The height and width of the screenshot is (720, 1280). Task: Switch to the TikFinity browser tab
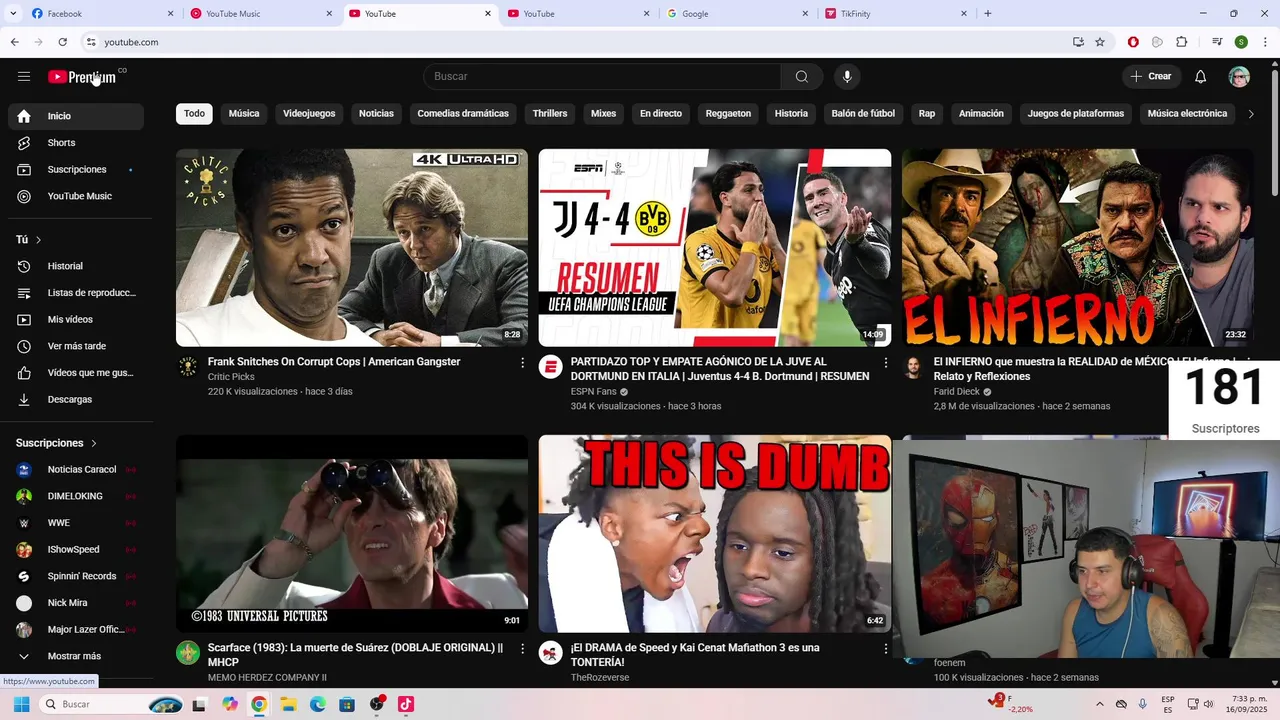pos(895,14)
